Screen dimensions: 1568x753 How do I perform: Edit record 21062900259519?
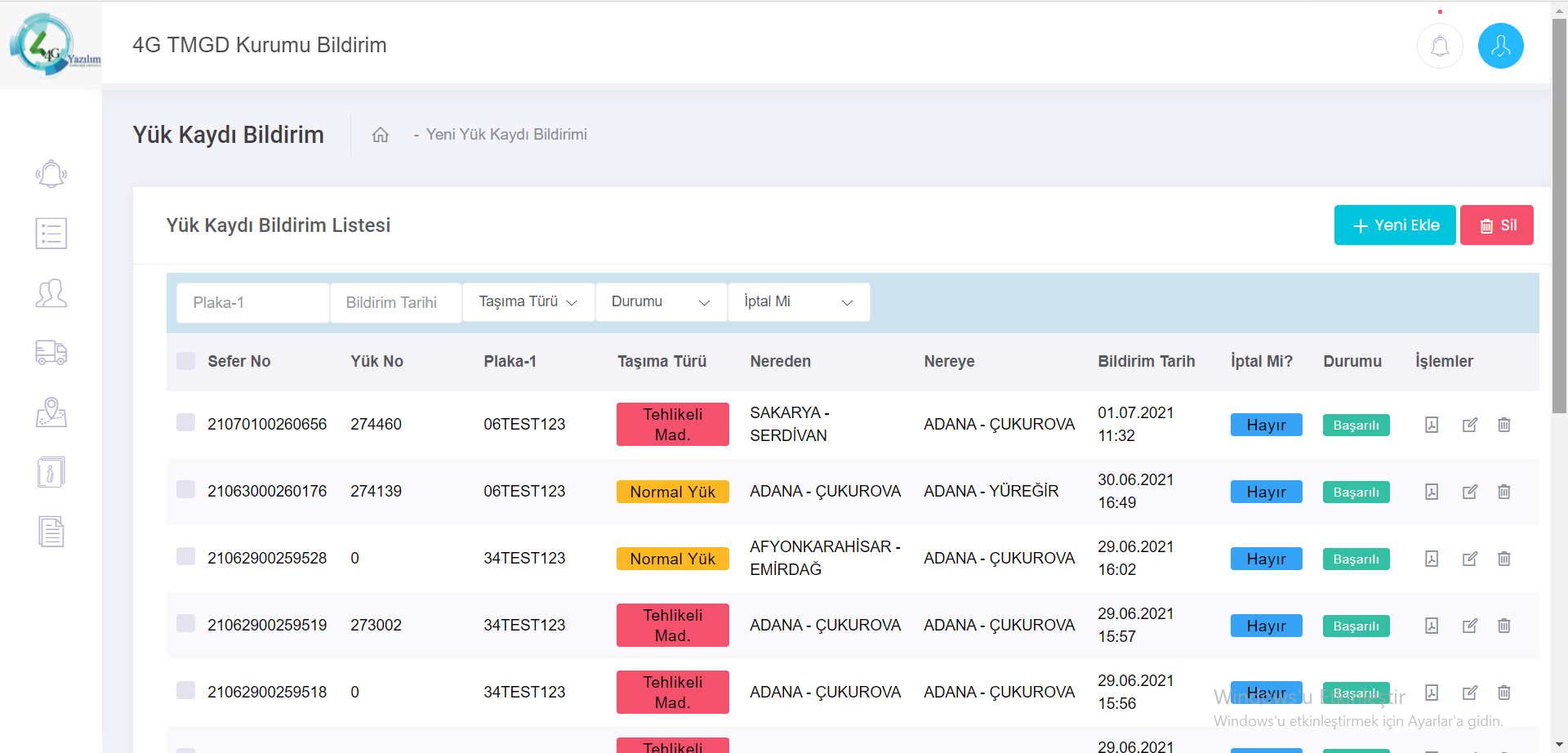click(x=1470, y=626)
